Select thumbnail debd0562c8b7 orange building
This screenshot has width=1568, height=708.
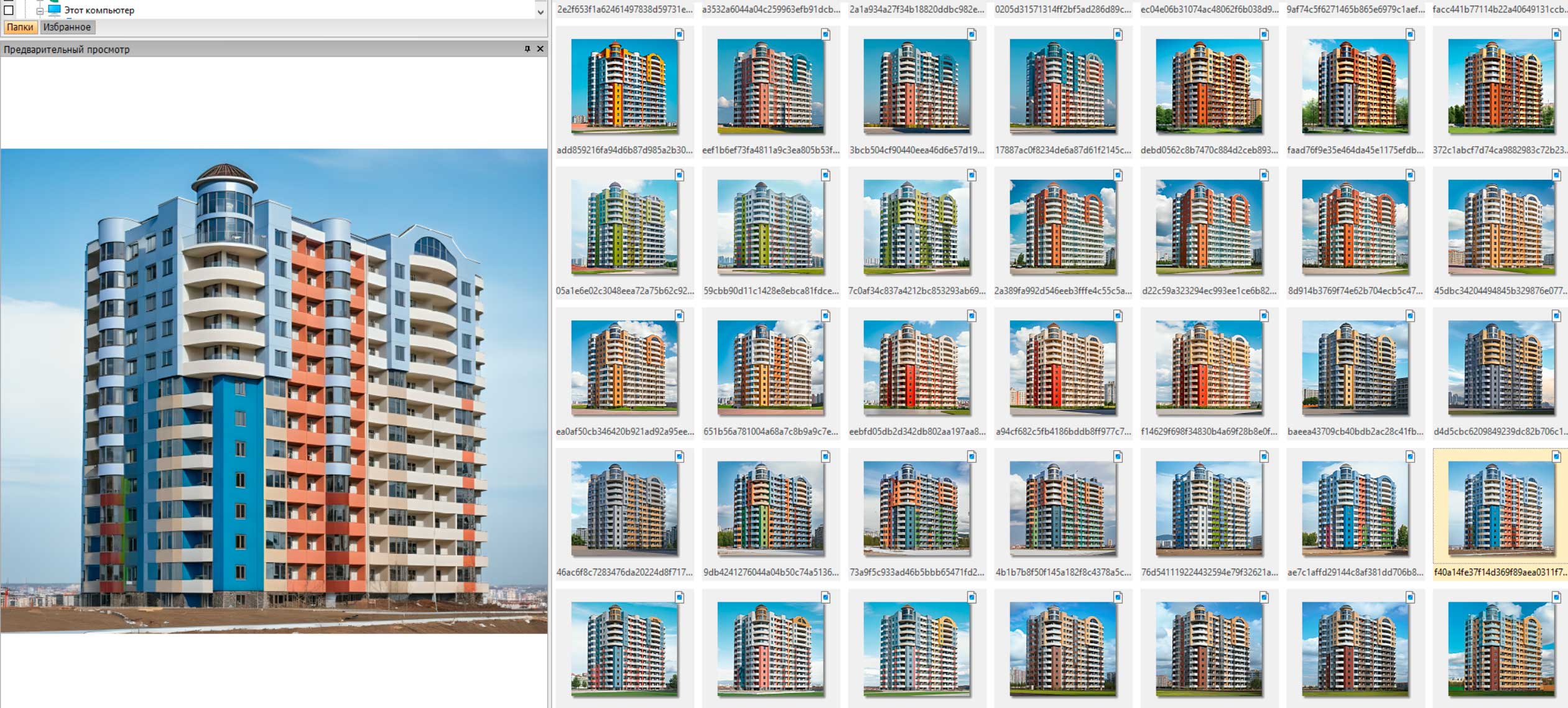coord(1209,86)
